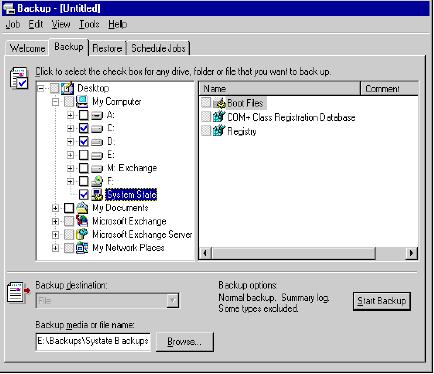
Task: Collapse the My Computer tree node
Action: point(55,102)
